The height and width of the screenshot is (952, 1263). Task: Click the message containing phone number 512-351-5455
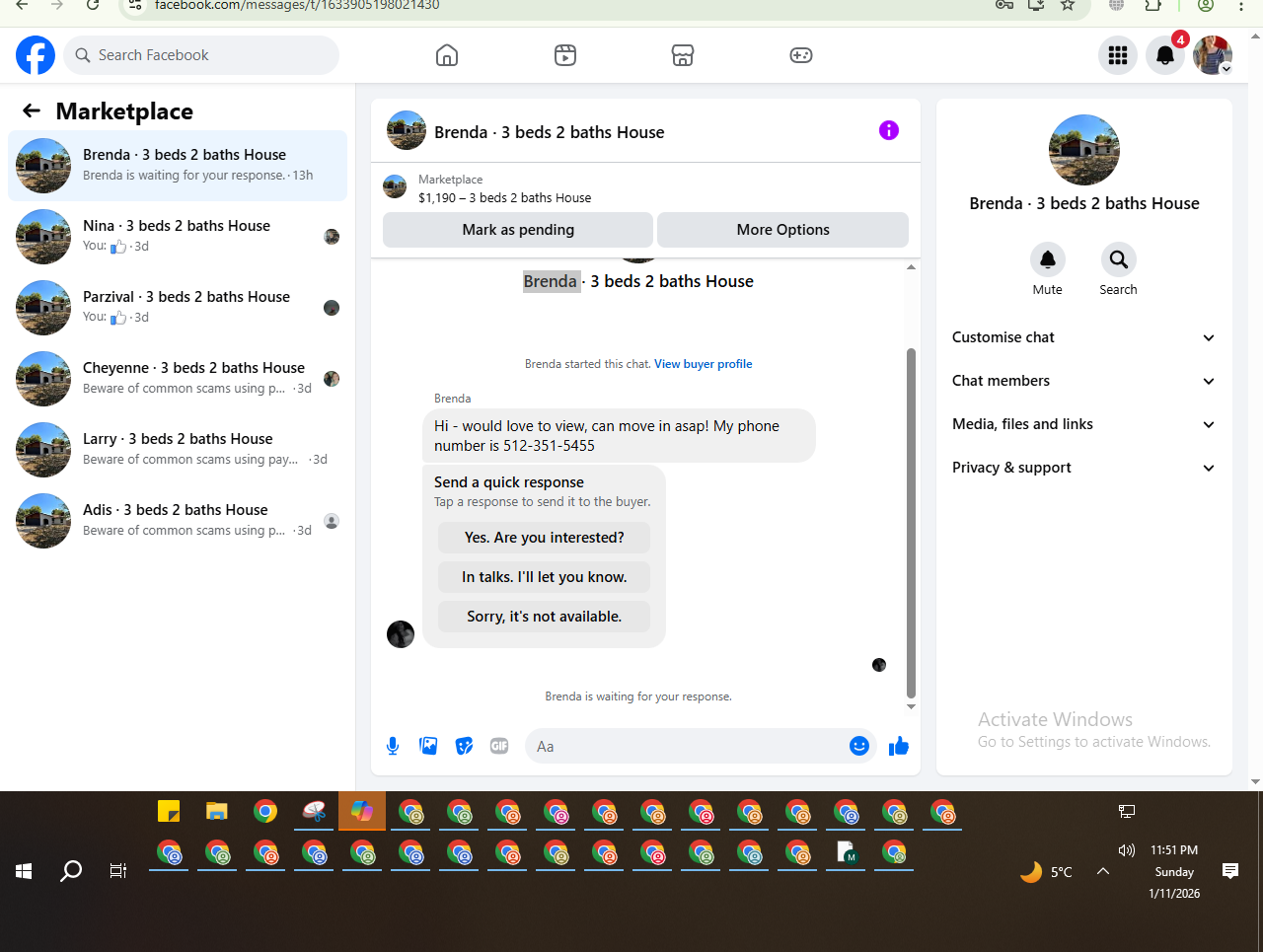pos(619,436)
